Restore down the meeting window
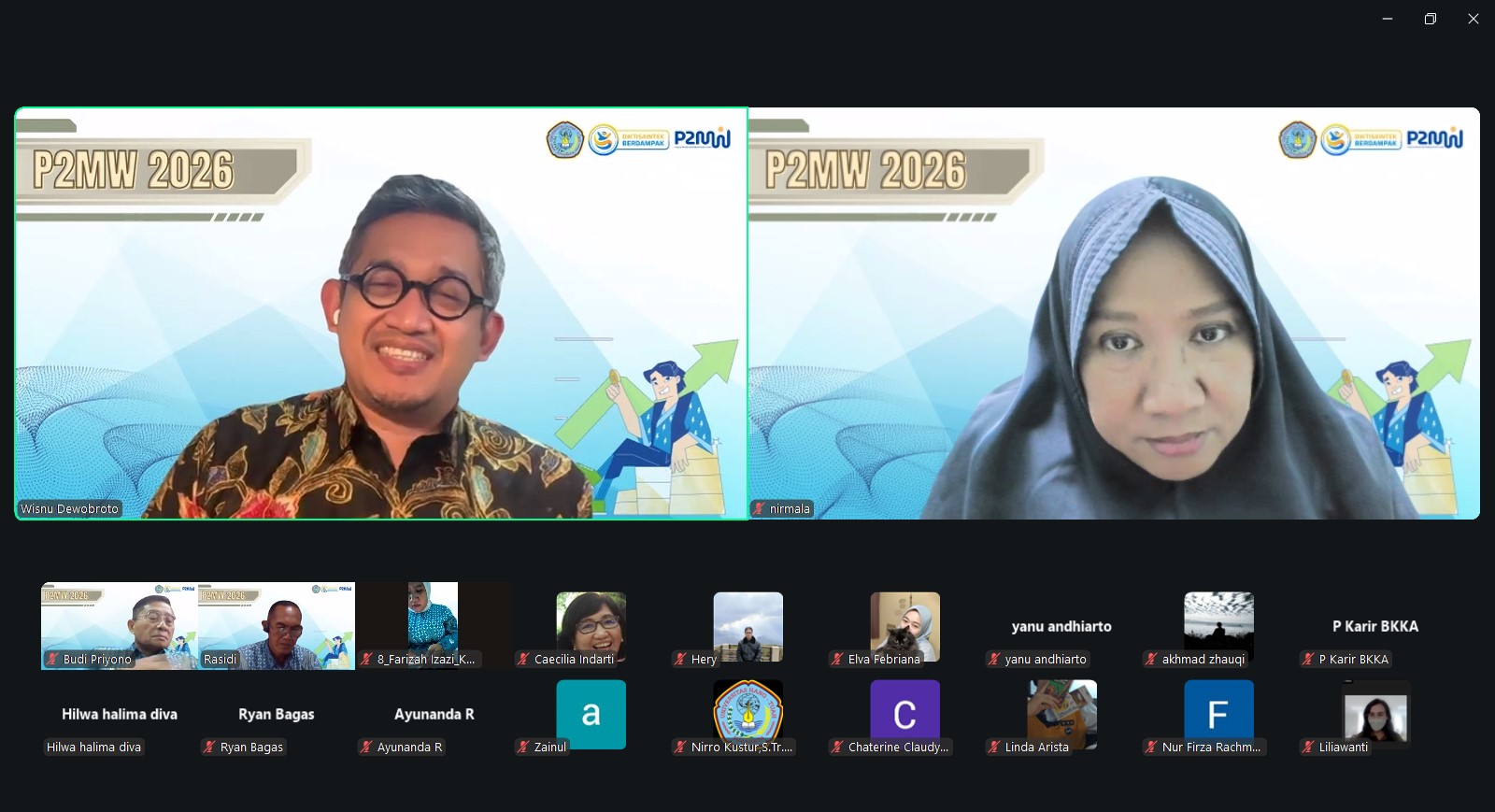 (1430, 19)
